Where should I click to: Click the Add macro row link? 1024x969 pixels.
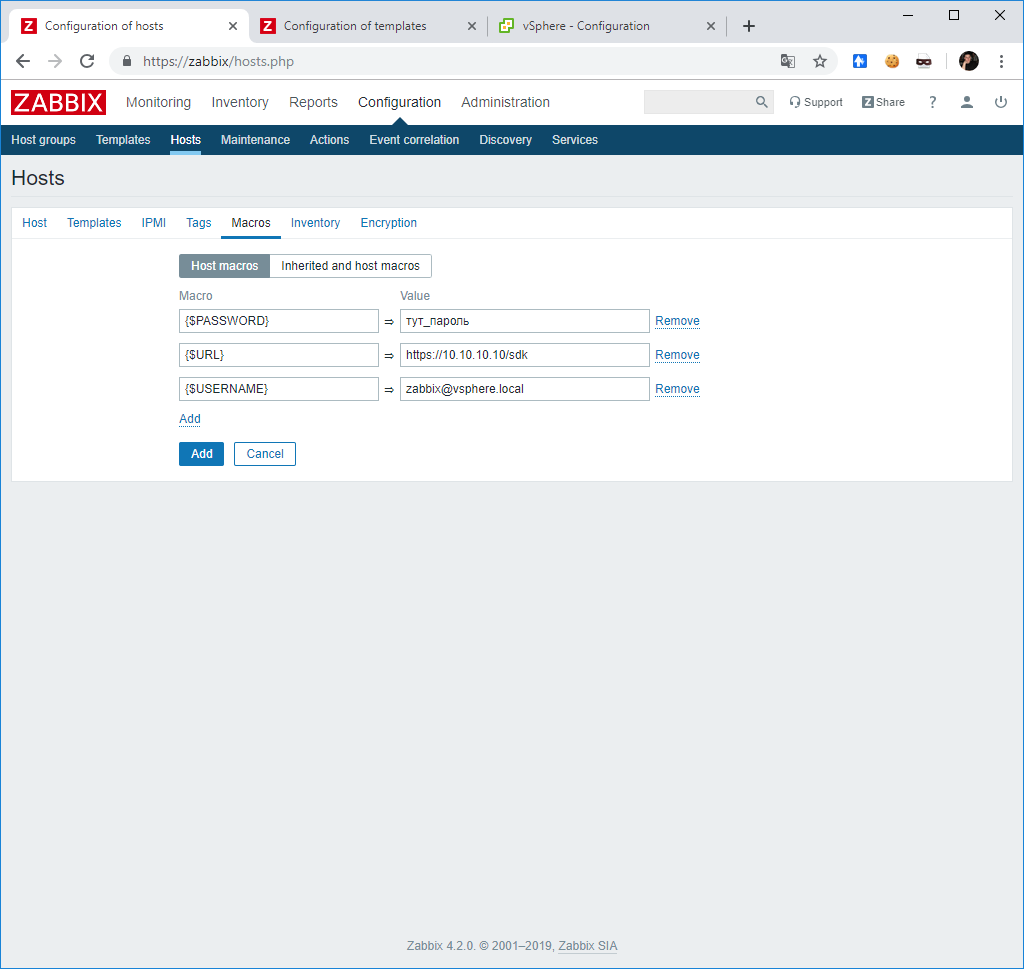point(190,419)
